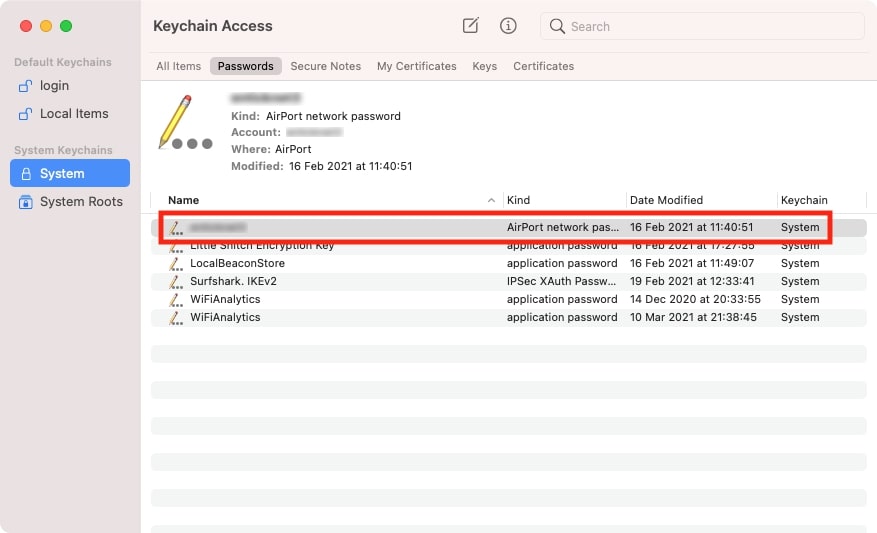Screen dimensions: 877x533
Task: Open the info inspector icon
Action: click(x=508, y=26)
